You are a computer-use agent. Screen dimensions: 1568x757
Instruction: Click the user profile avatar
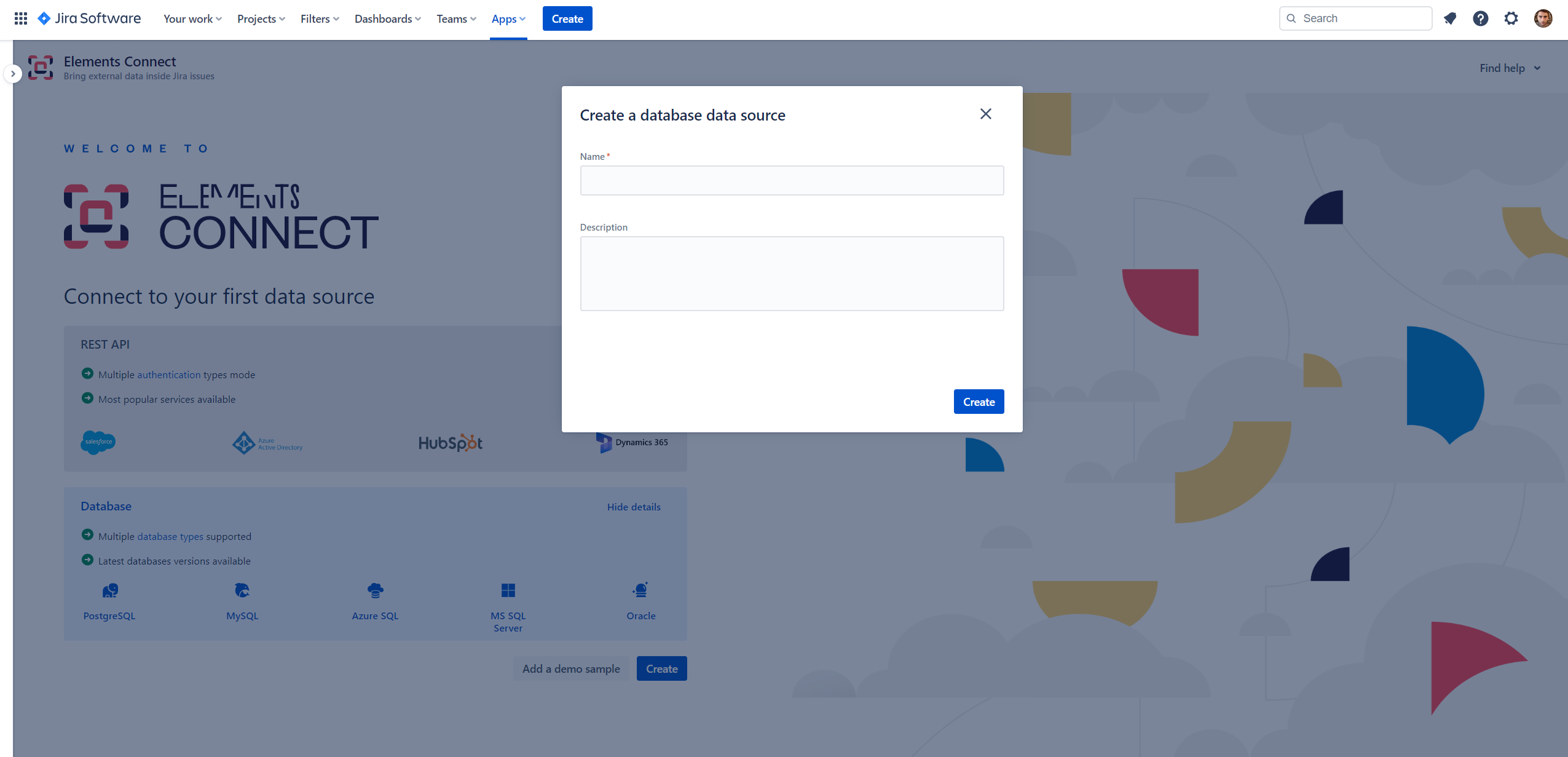[1543, 18]
